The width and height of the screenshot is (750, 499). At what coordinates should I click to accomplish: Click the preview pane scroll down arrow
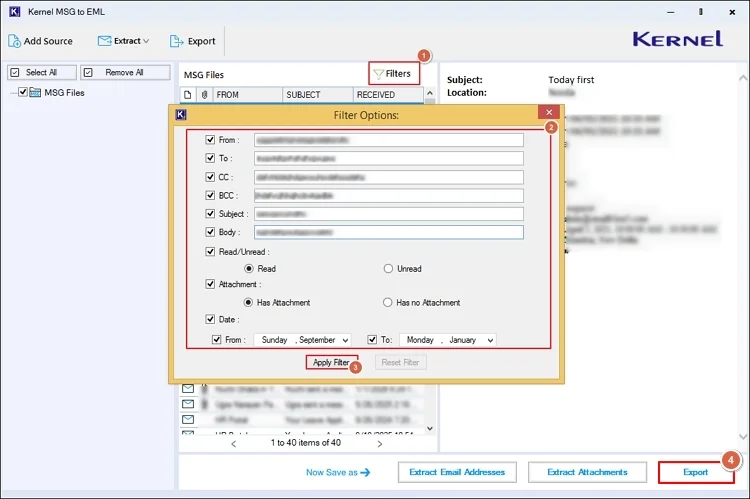click(x=742, y=436)
